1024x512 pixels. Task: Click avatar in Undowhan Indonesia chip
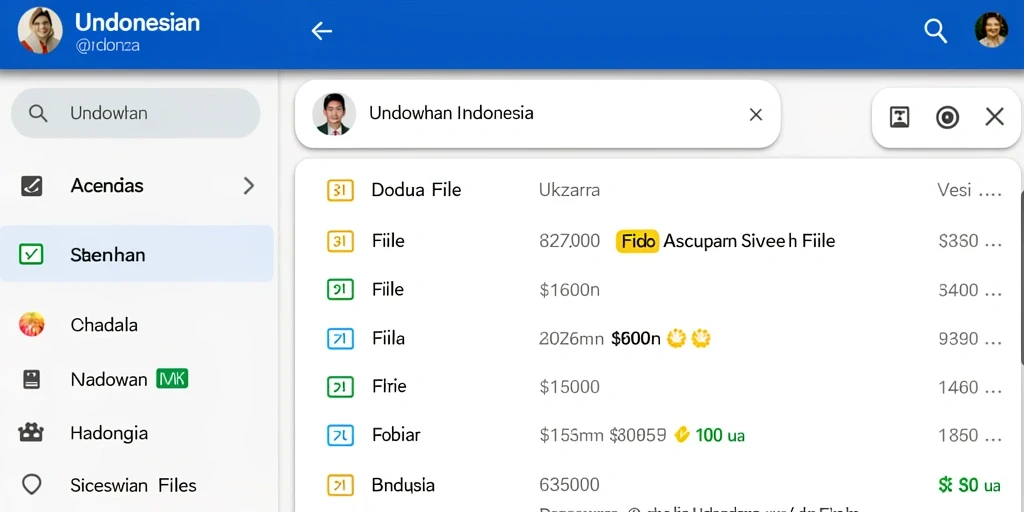[334, 114]
